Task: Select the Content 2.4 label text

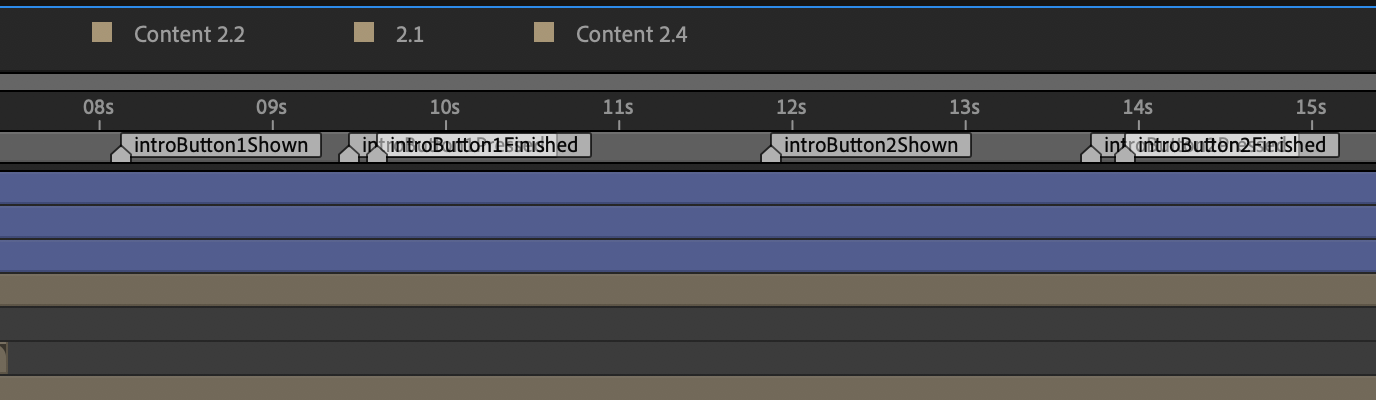Action: pyautogui.click(x=631, y=35)
